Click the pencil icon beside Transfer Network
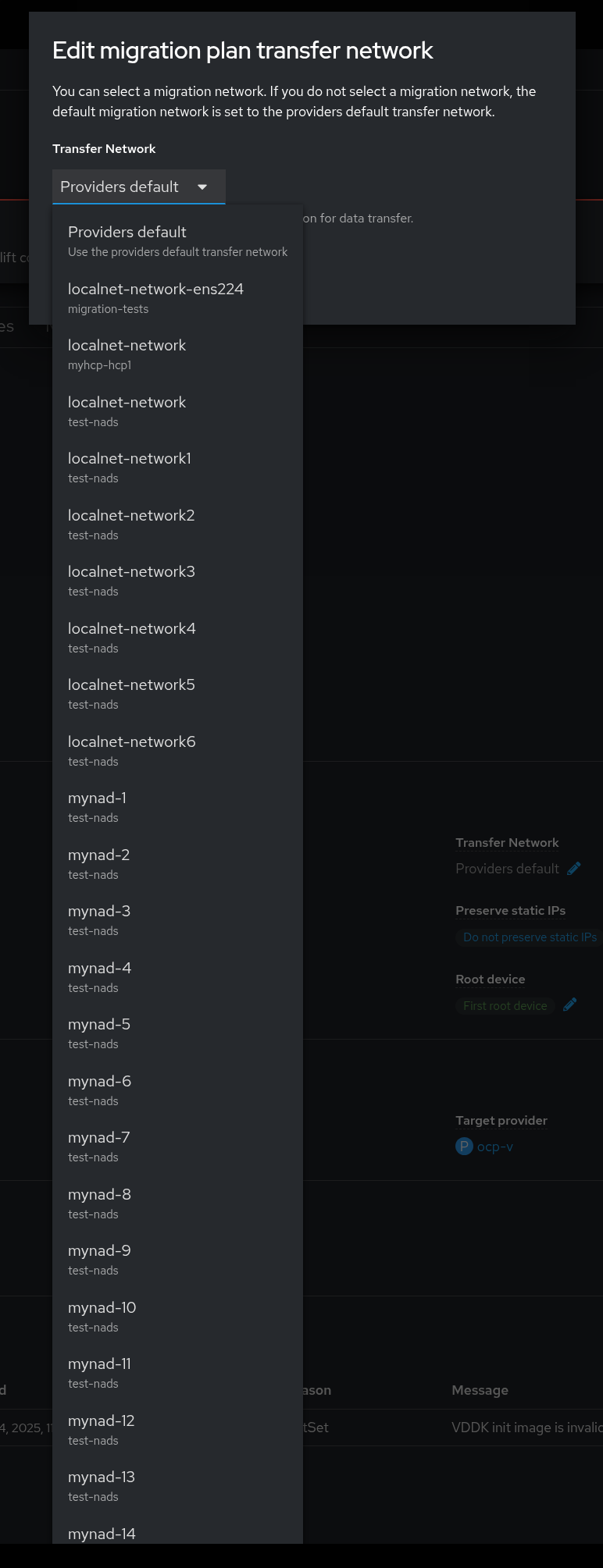603x1568 pixels. point(573,869)
